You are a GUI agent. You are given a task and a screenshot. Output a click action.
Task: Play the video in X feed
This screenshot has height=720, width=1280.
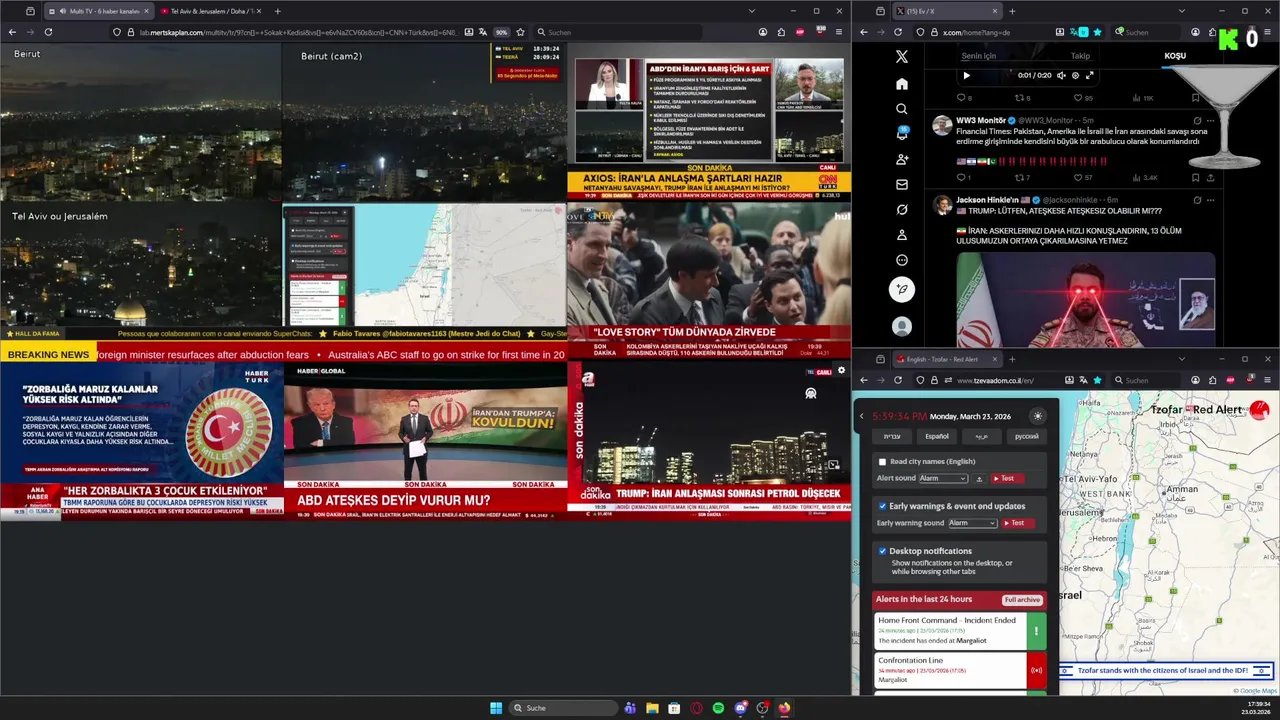pos(966,75)
